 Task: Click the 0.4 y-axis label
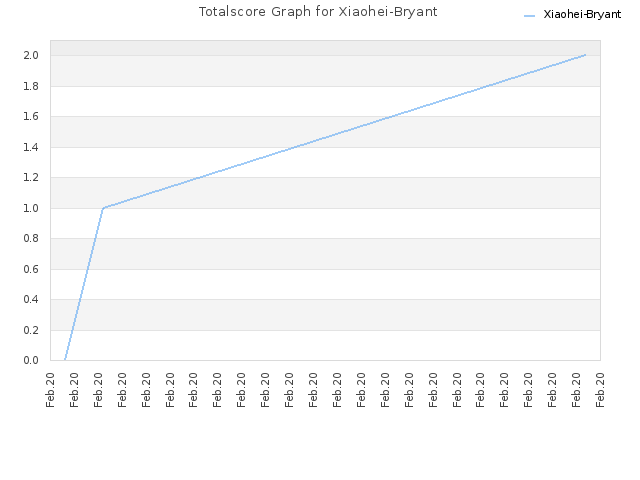[x=31, y=300]
